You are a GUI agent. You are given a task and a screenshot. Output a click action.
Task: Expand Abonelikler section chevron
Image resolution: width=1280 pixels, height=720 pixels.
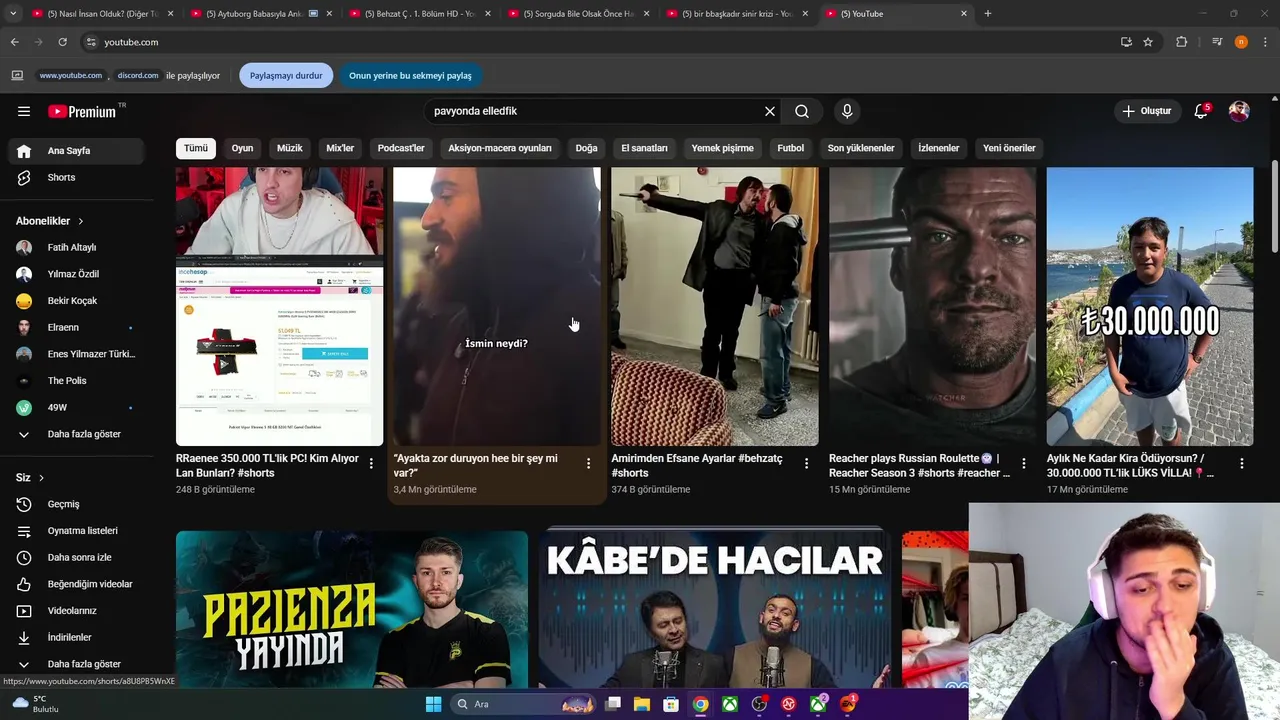(x=81, y=221)
